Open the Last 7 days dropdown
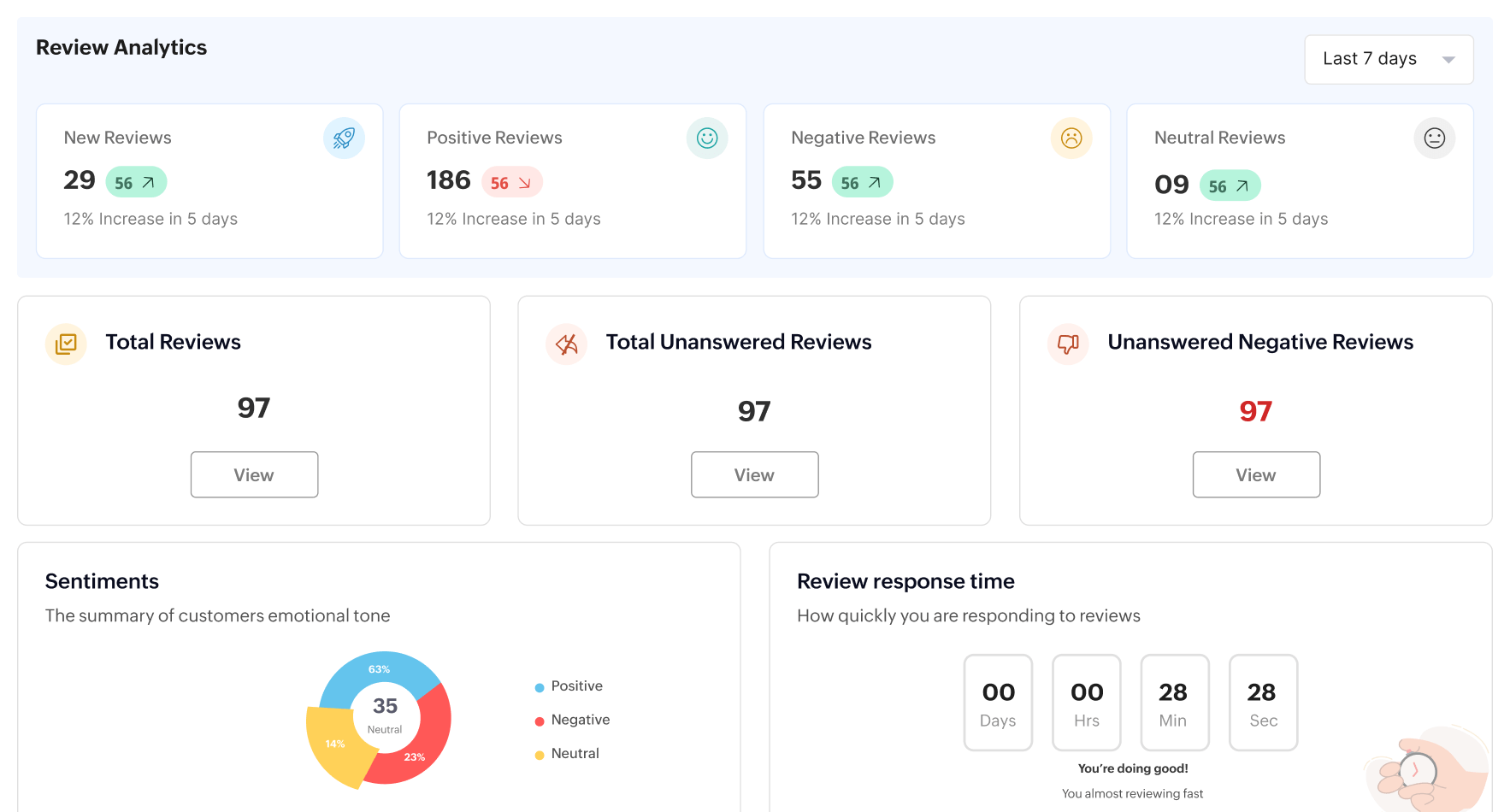The height and width of the screenshot is (812, 1510). [1389, 59]
